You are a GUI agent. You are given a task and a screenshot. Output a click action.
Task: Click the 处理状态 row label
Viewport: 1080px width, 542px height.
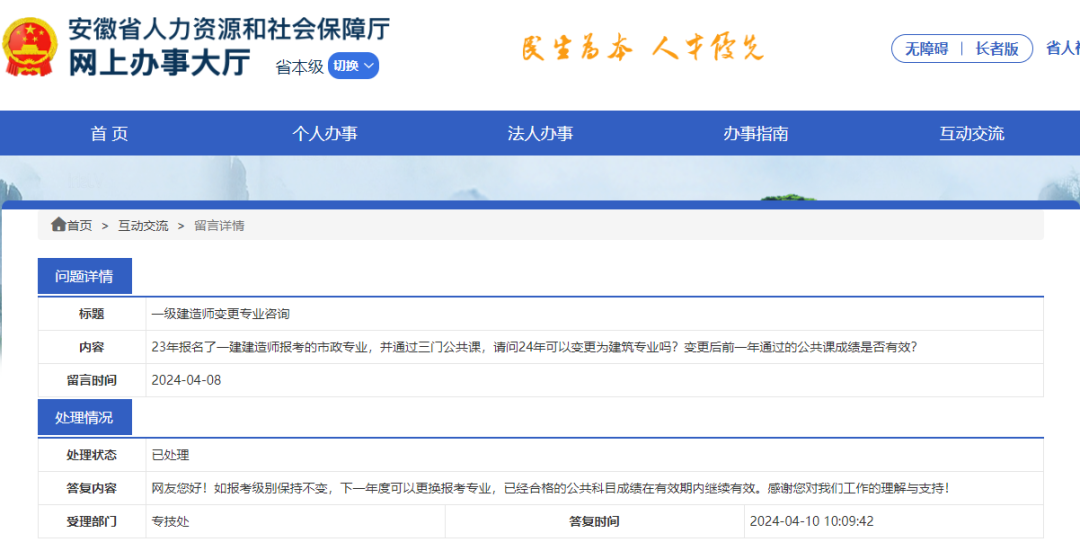coord(92,455)
